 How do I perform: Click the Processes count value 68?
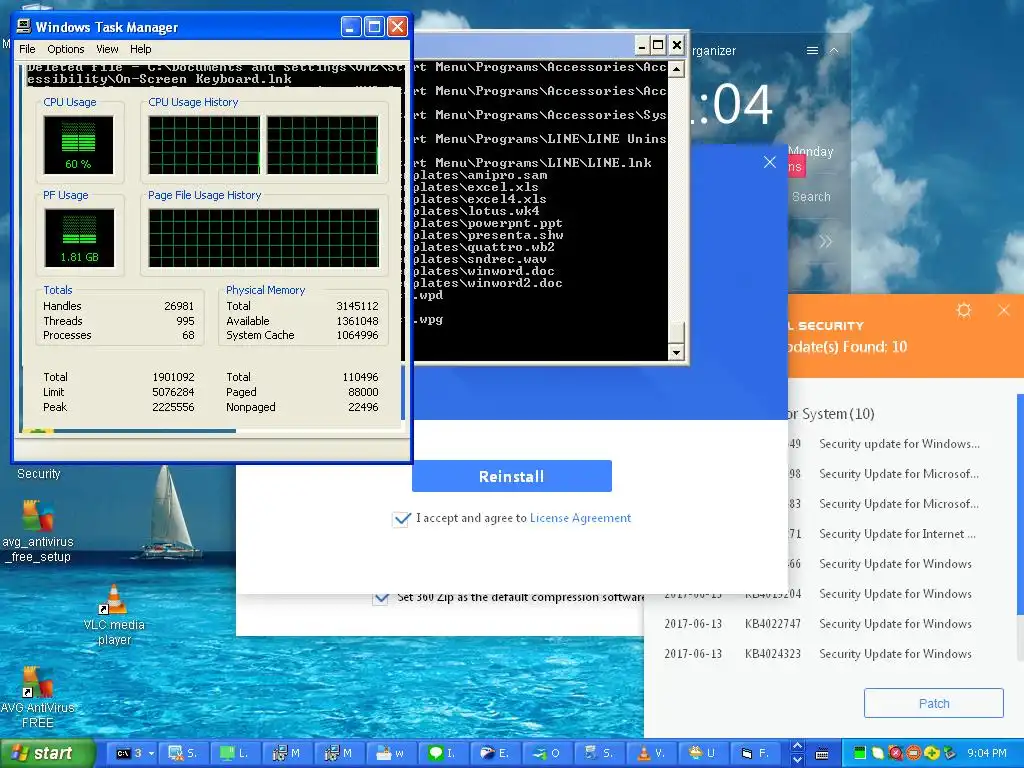pos(188,335)
